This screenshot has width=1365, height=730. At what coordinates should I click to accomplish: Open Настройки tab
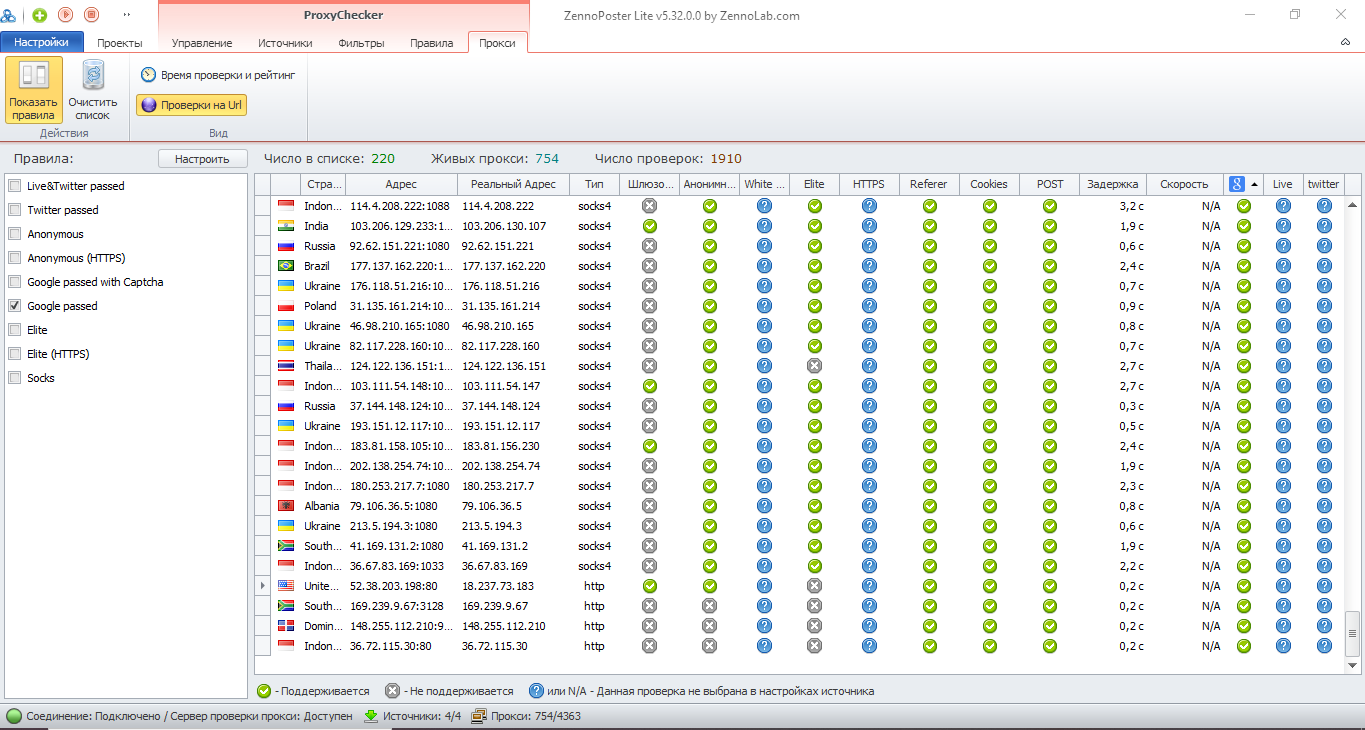(x=42, y=42)
